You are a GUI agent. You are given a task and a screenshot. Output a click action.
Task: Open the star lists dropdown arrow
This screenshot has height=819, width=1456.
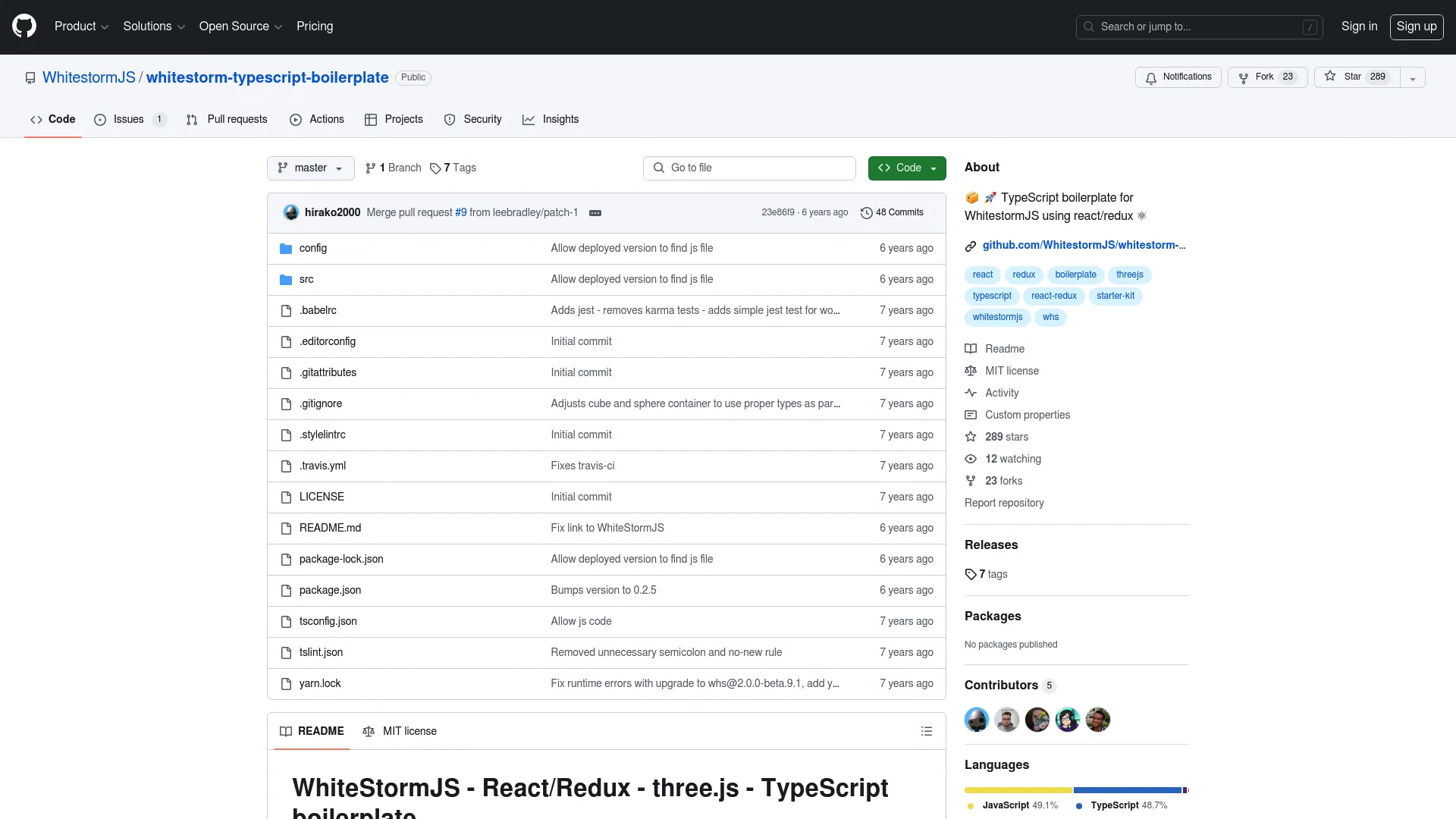coord(1413,78)
